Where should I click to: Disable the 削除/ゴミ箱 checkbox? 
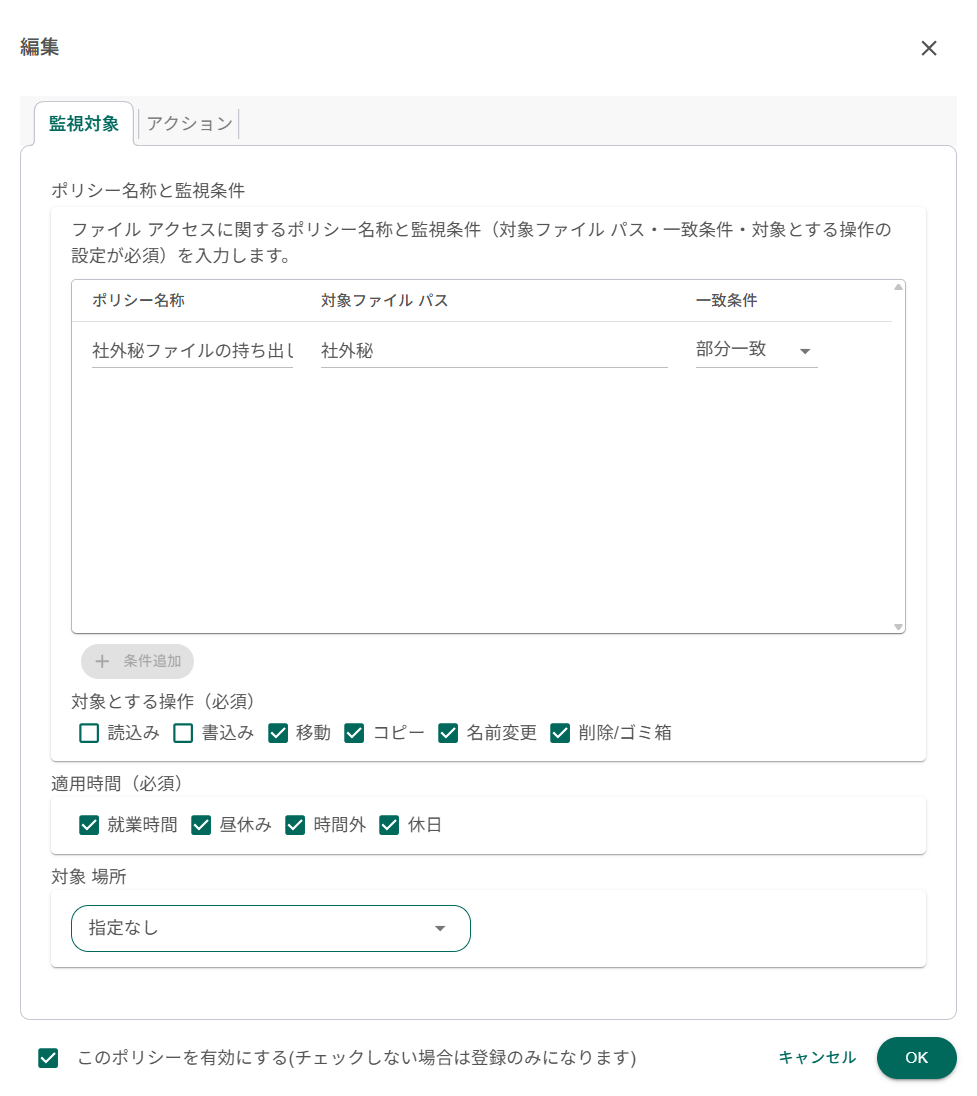tap(560, 733)
